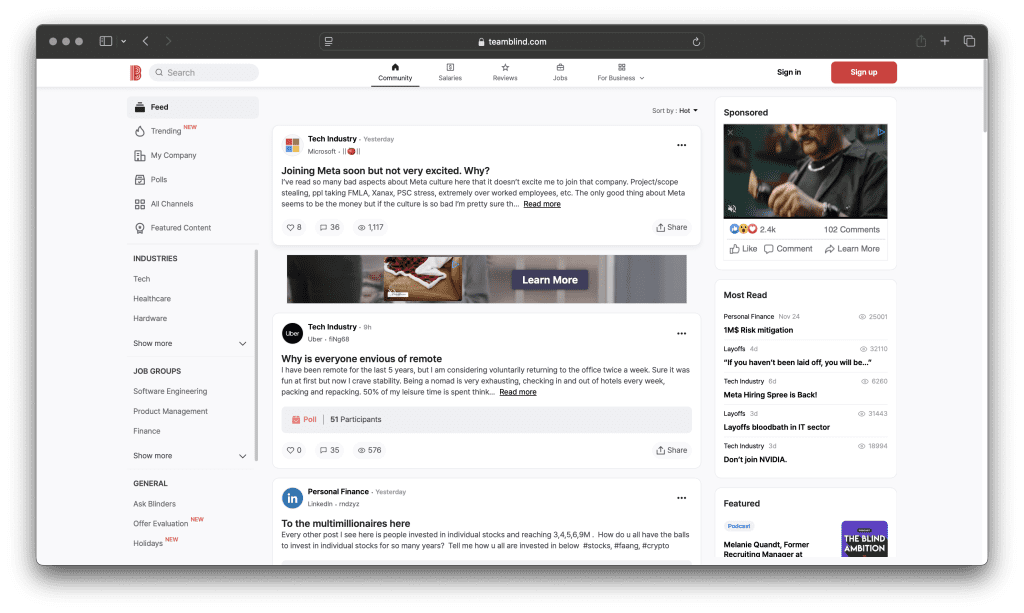Click the Share icon on the Meta post
This screenshot has width=1024, height=613.
pyautogui.click(x=671, y=227)
